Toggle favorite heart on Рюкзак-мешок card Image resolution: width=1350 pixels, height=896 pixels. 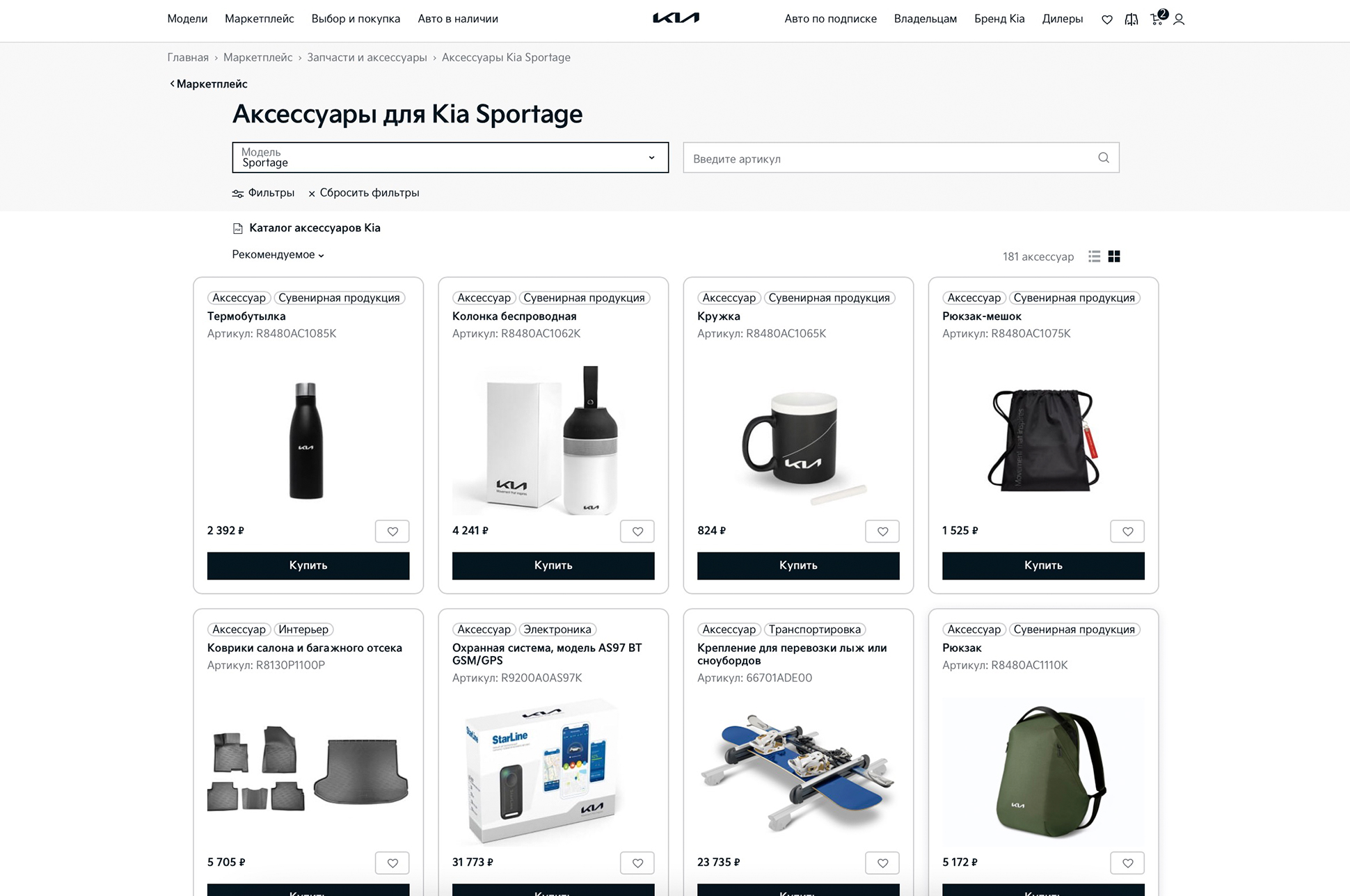point(1127,531)
